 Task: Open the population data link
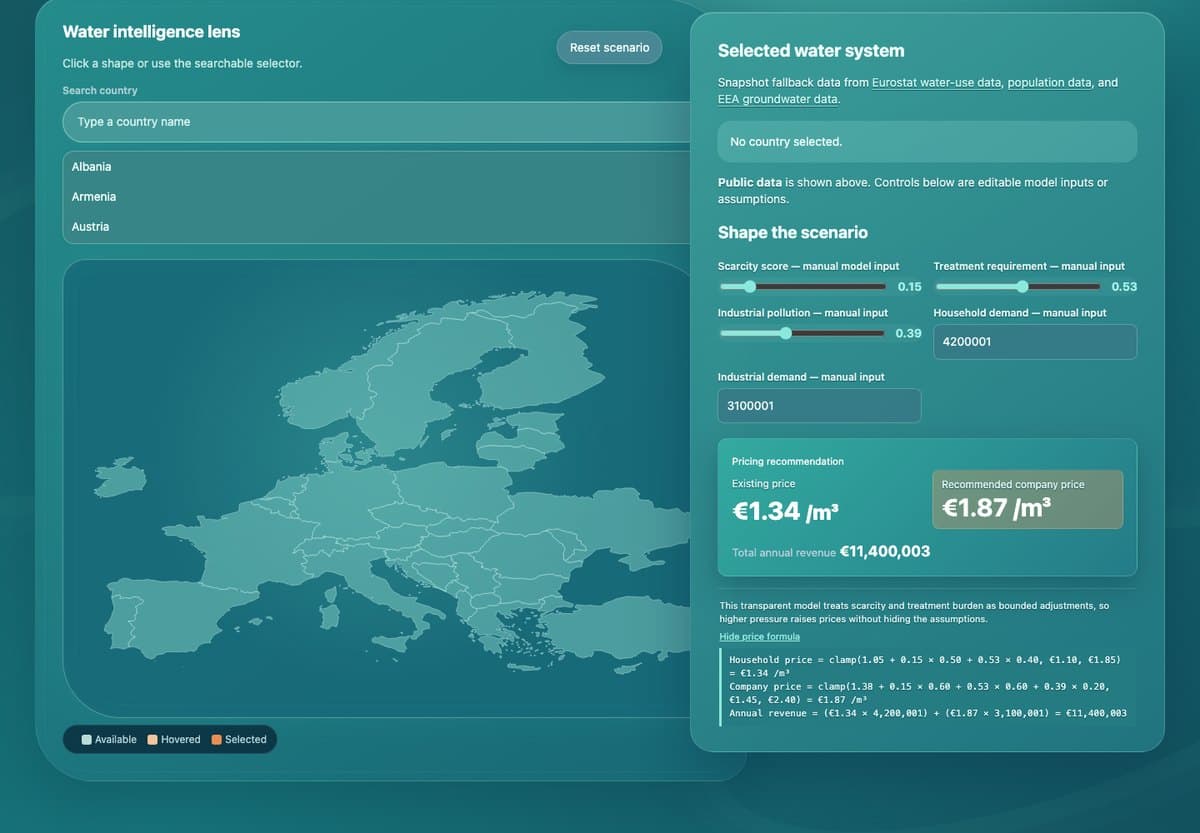pyautogui.click(x=1049, y=82)
